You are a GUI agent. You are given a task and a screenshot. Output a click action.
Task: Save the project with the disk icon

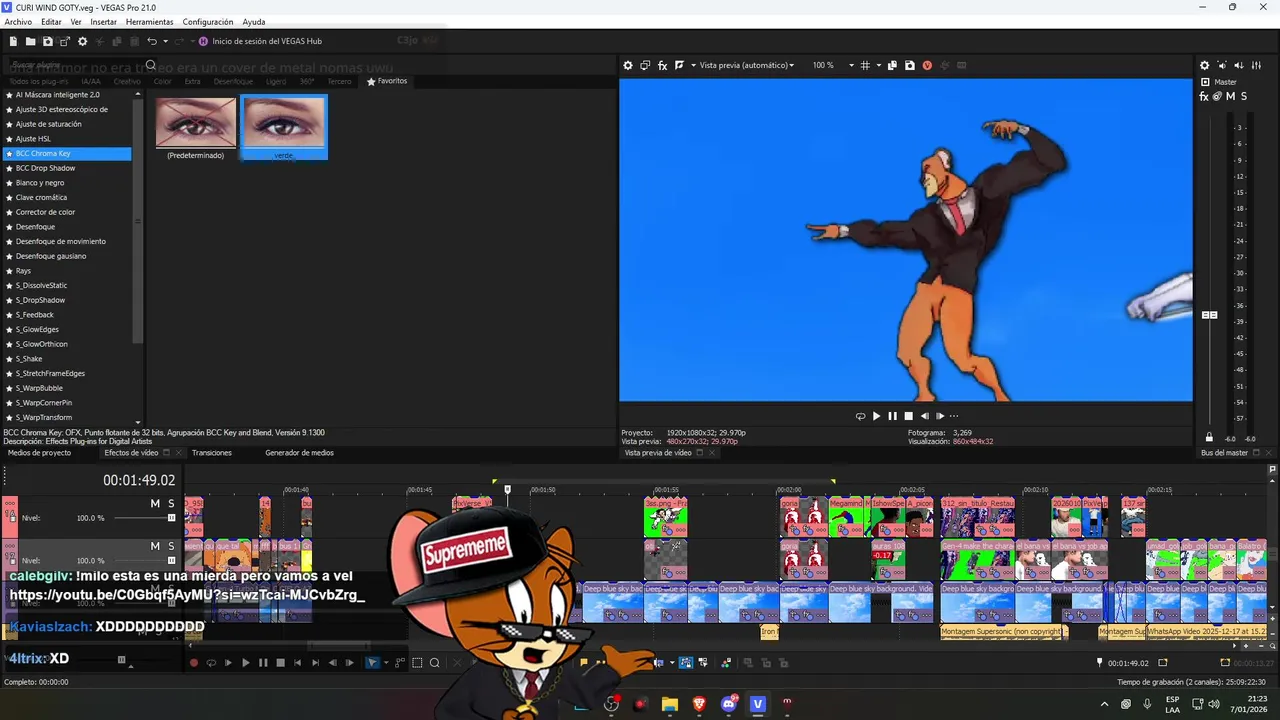47,41
